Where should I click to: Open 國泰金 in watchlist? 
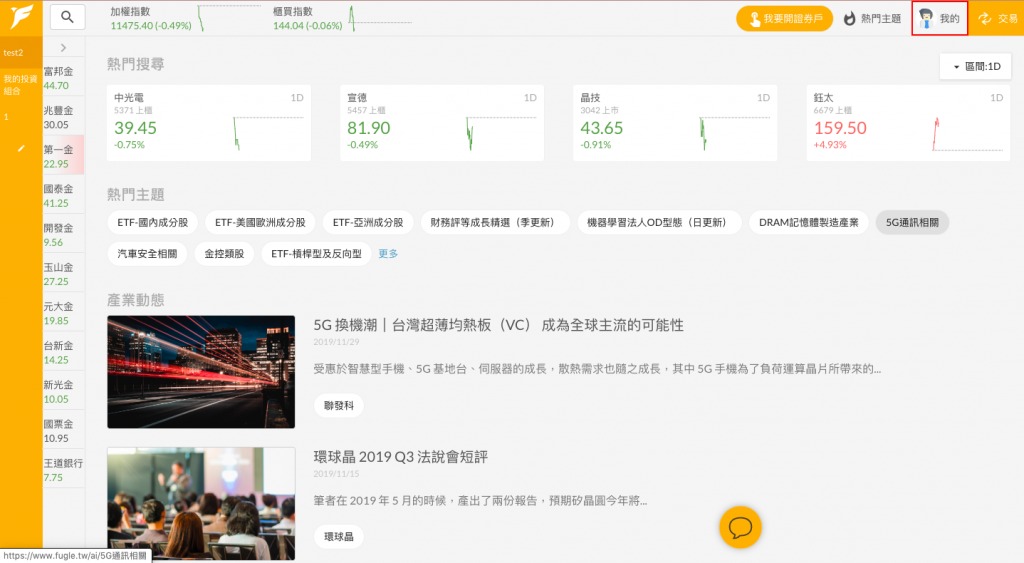(x=63, y=196)
